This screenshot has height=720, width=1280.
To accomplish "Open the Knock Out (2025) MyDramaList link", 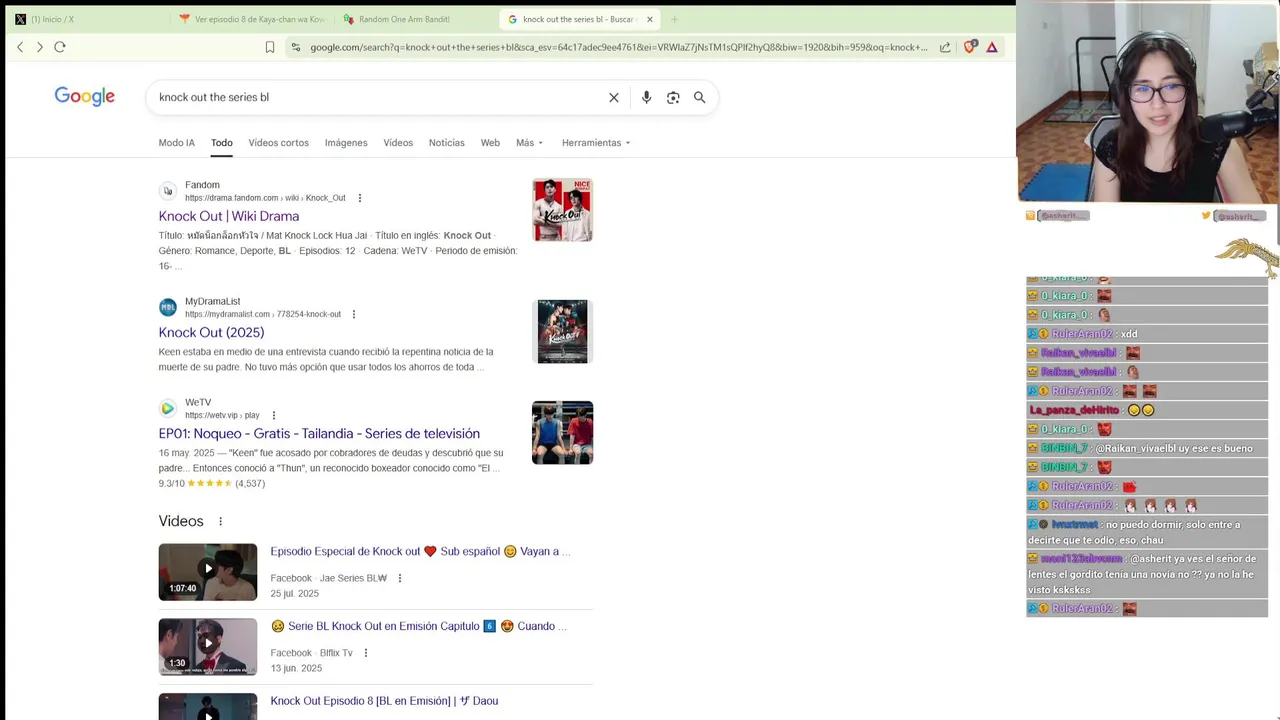I will (x=211, y=332).
